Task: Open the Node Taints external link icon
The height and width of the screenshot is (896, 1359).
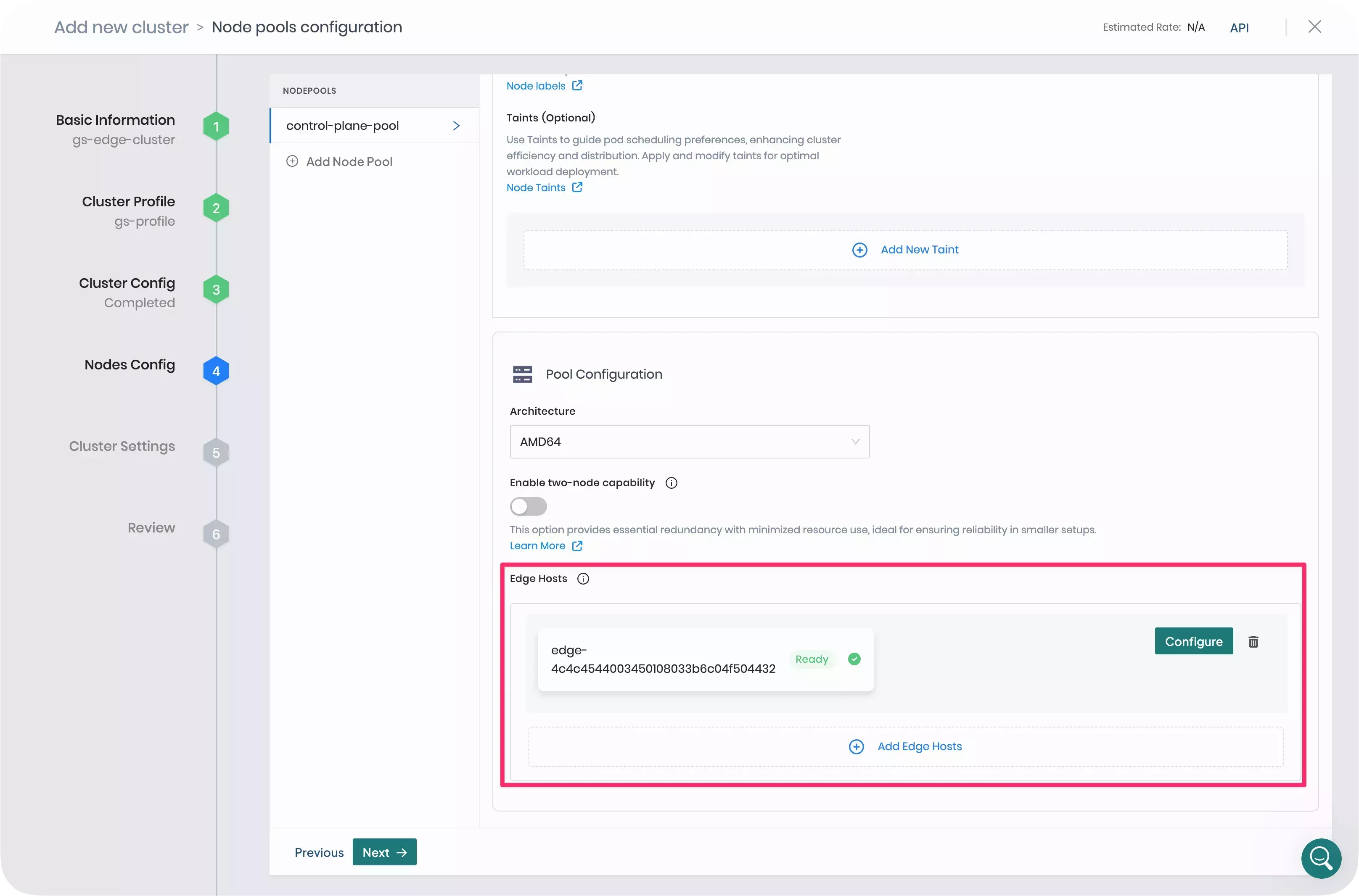Action: point(576,187)
